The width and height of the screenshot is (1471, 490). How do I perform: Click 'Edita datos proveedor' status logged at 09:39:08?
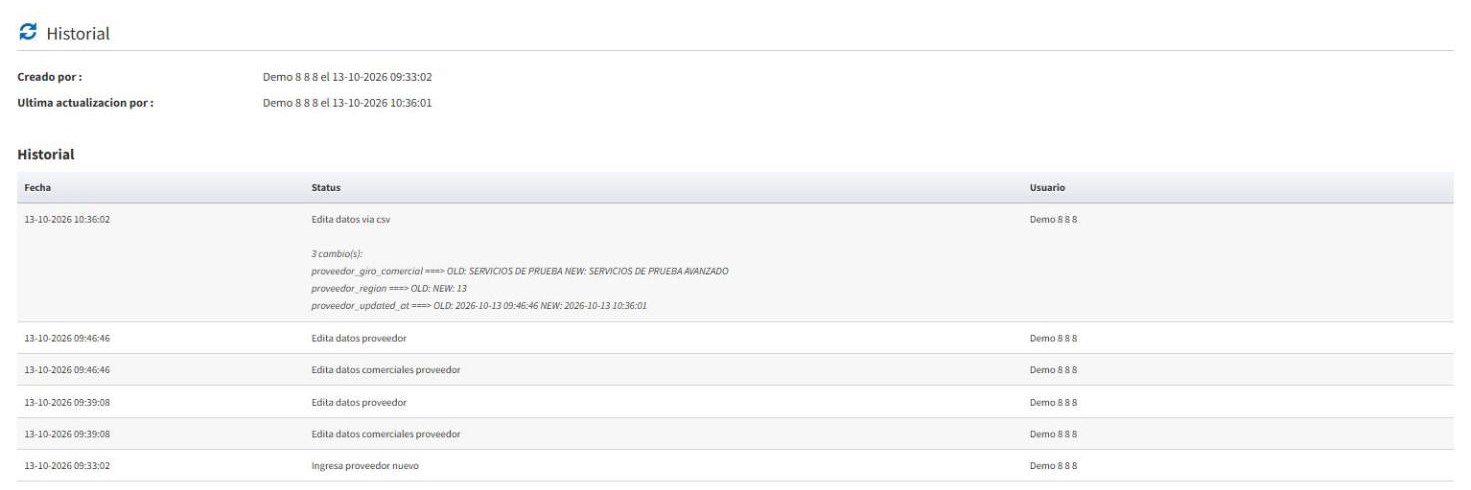click(359, 402)
